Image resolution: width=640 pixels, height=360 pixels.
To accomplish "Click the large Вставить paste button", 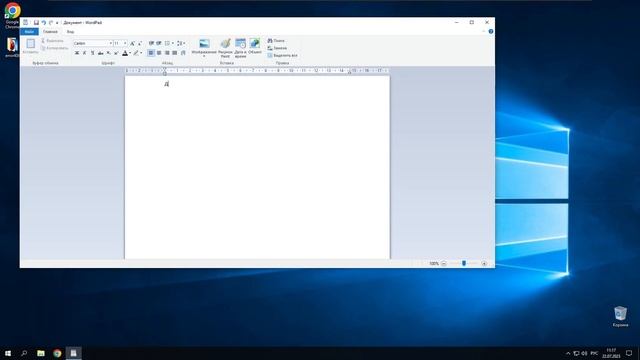I will (x=31, y=46).
